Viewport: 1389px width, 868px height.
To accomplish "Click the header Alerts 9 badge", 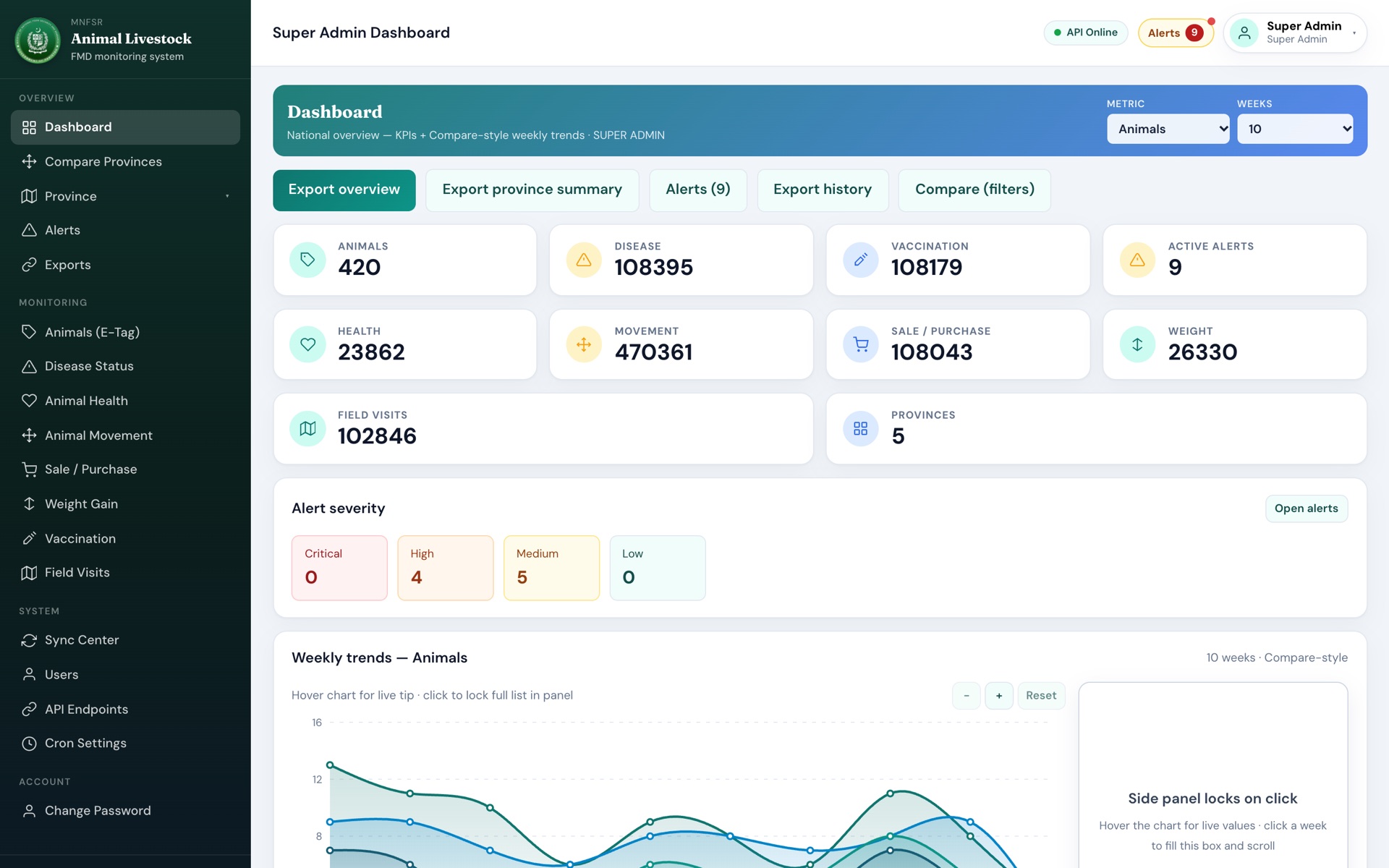I will point(1176,33).
